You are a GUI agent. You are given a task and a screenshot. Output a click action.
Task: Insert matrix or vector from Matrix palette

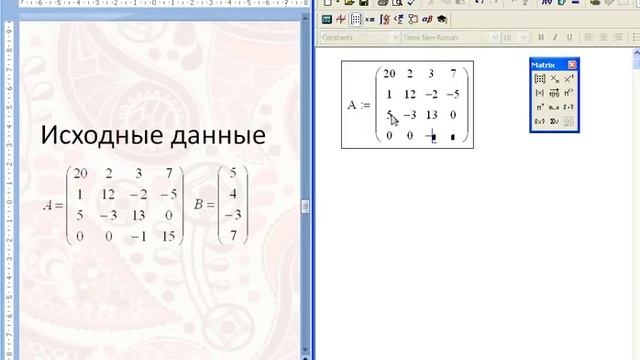(x=540, y=79)
